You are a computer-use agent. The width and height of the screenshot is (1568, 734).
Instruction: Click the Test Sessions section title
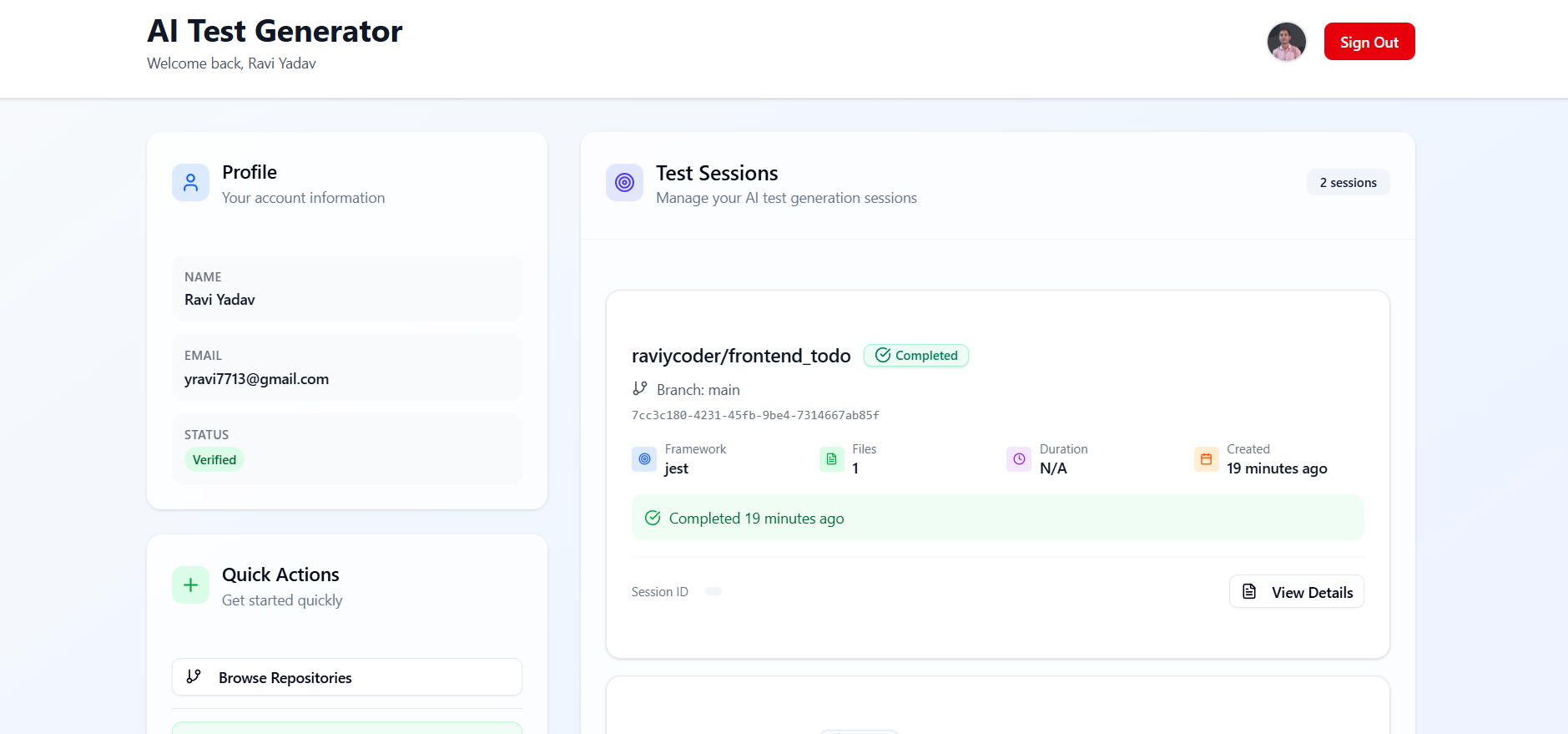point(717,173)
